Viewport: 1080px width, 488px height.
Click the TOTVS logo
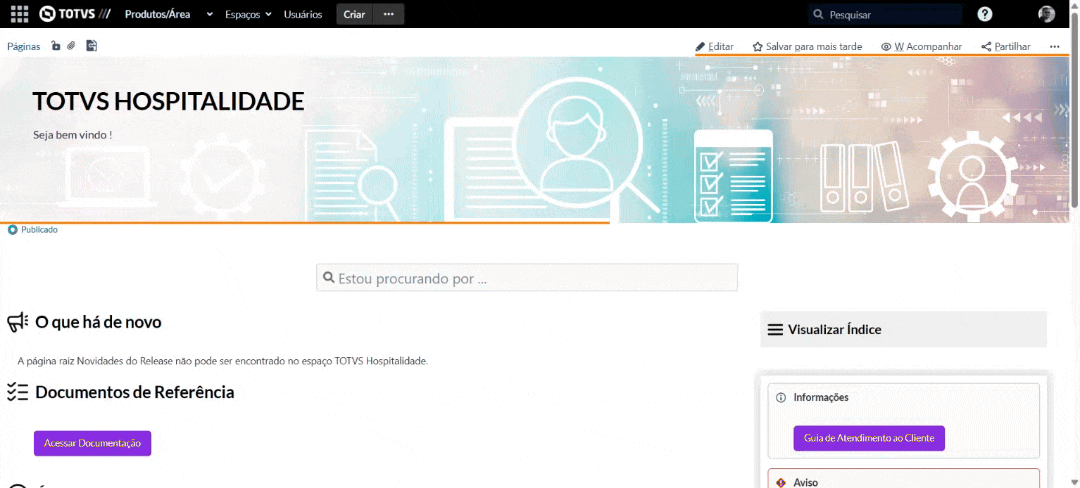pos(75,14)
